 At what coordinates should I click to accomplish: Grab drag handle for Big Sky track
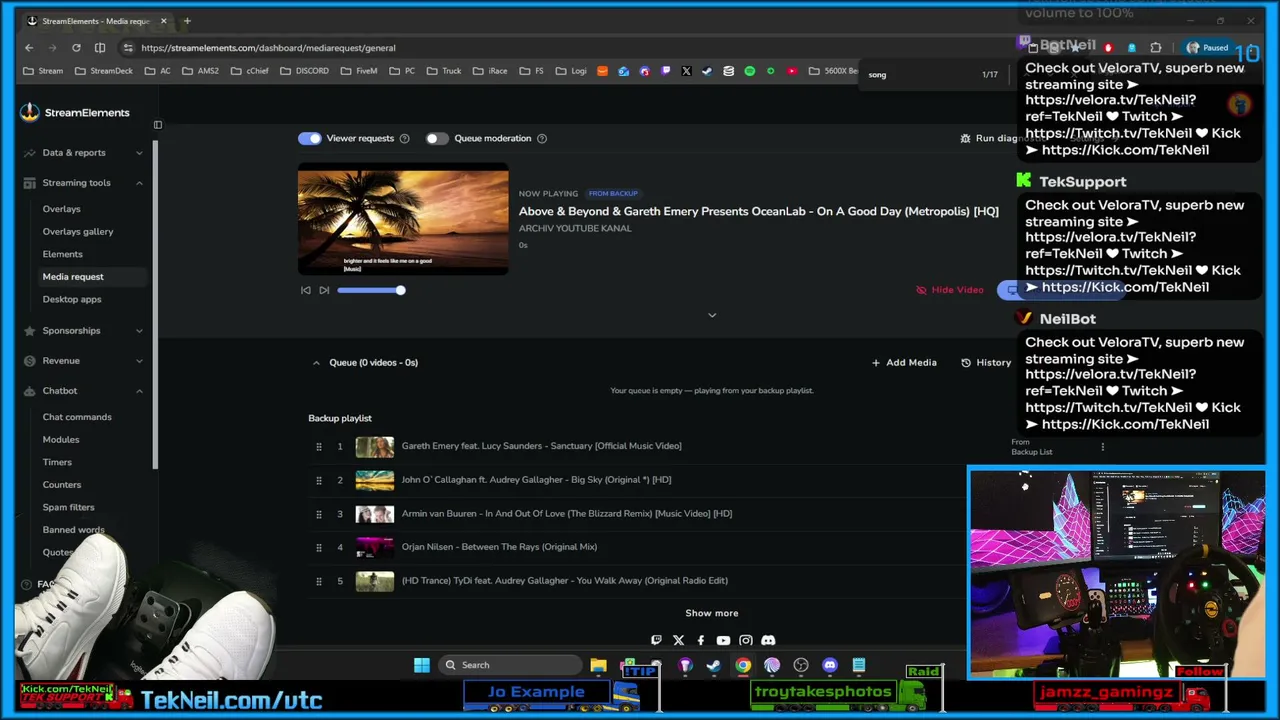tap(319, 480)
